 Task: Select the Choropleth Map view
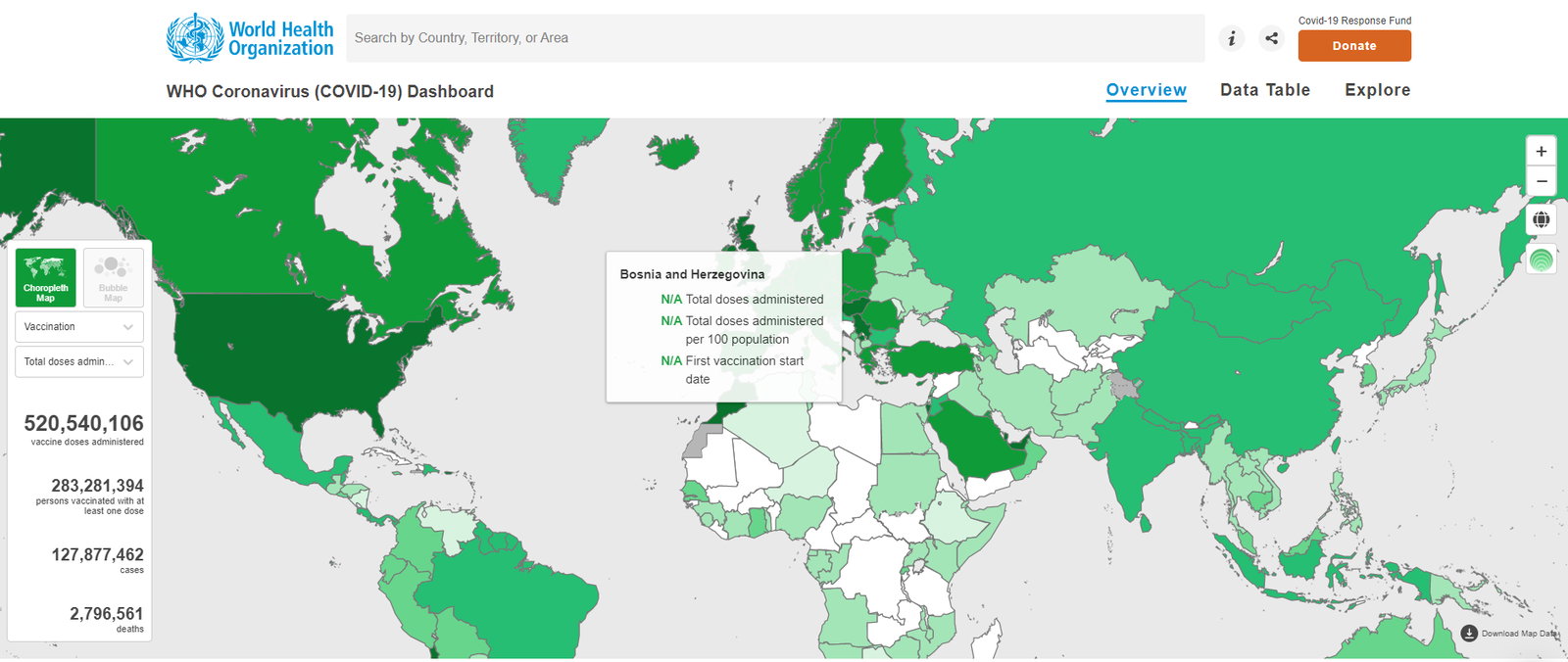[45, 277]
